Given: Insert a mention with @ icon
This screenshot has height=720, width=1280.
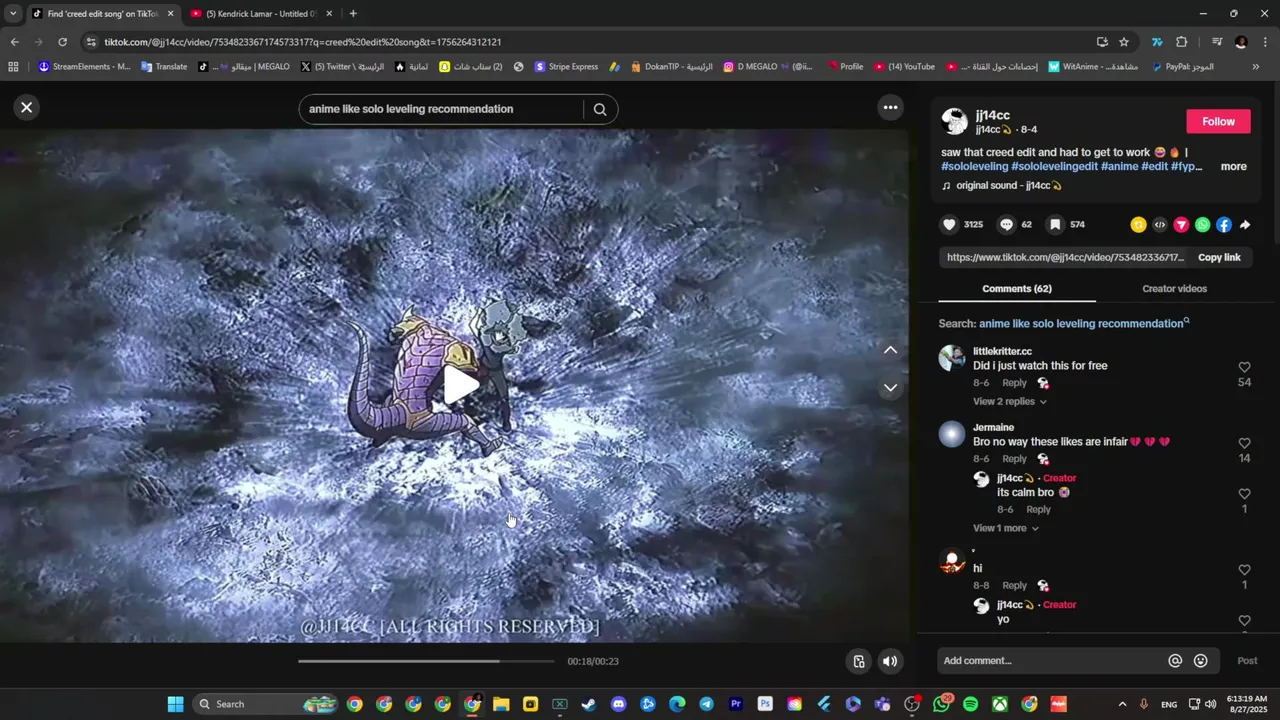Looking at the screenshot, I should (x=1175, y=661).
